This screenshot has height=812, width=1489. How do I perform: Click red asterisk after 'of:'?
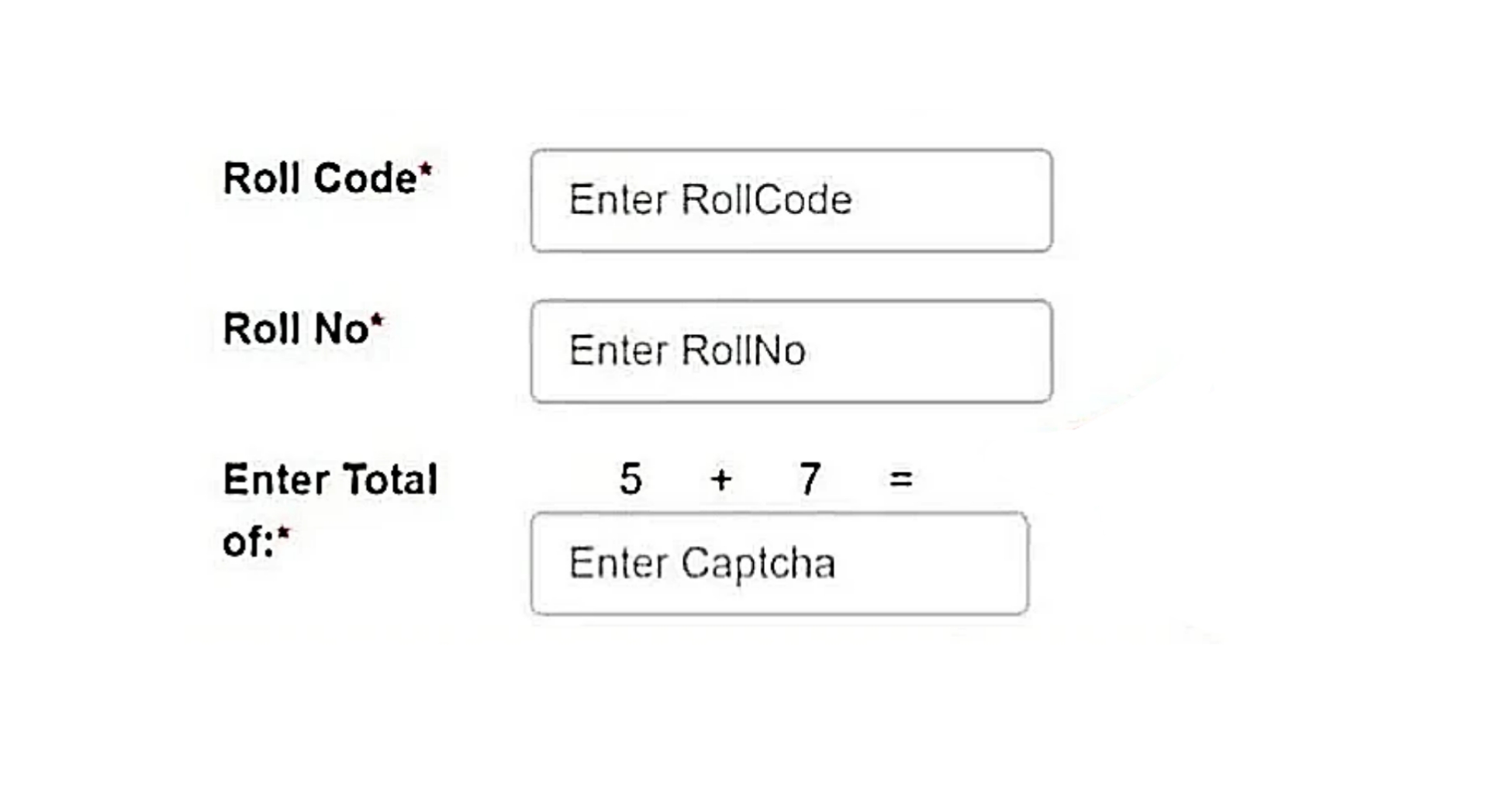[283, 533]
